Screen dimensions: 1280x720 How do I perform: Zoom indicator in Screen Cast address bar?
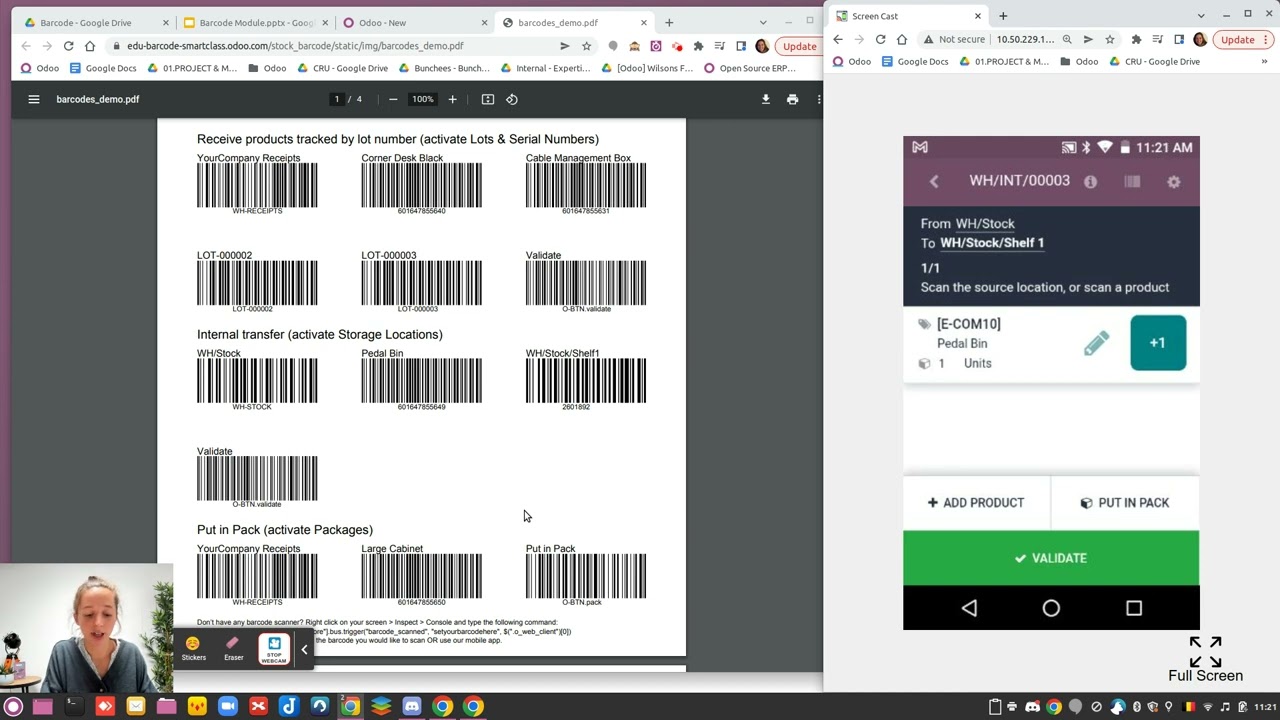[x=1067, y=40]
